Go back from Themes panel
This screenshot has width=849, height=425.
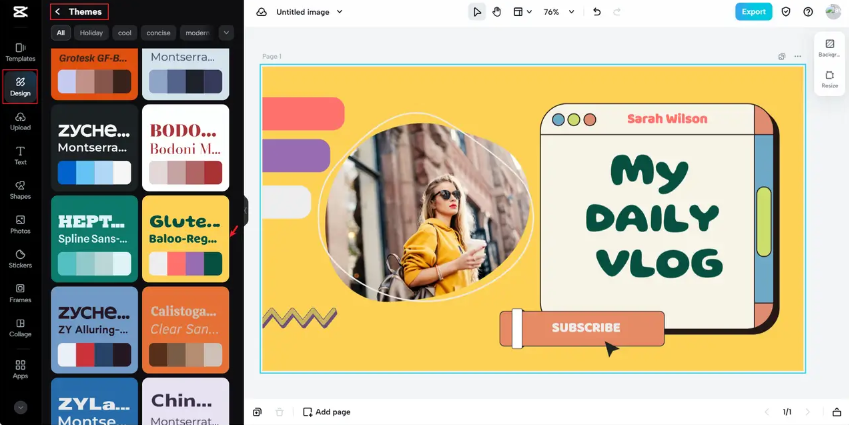click(x=58, y=11)
